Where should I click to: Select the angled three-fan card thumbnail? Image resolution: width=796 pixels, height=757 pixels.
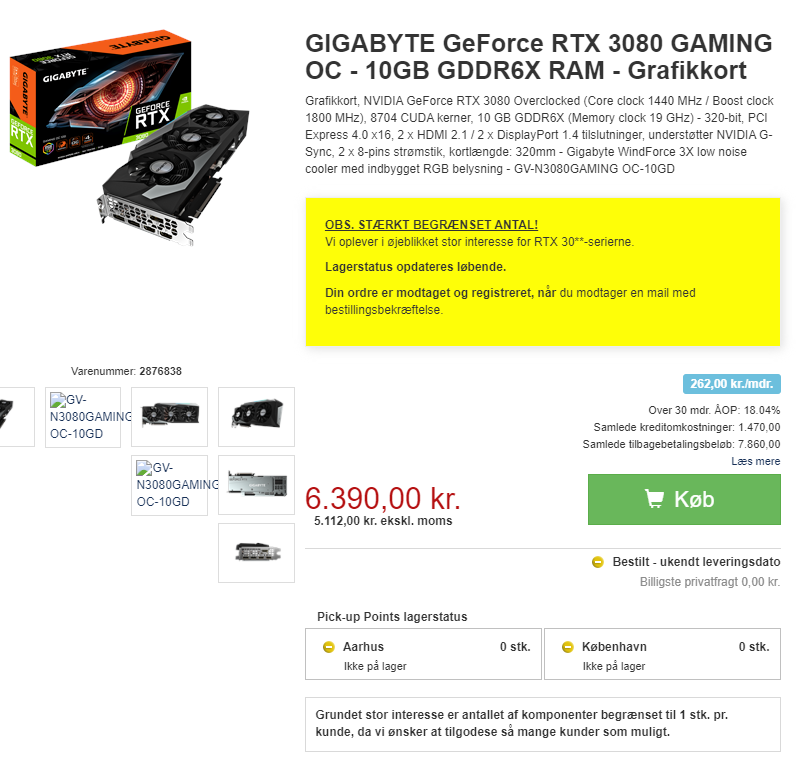pyautogui.click(x=256, y=417)
